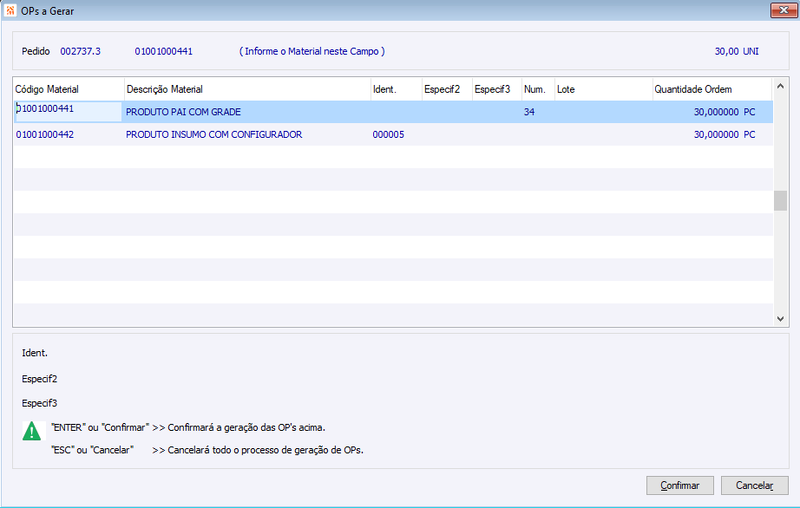Click Informe o Material neste Campo text
Image resolution: width=800 pixels, height=508 pixels.
tap(312, 52)
